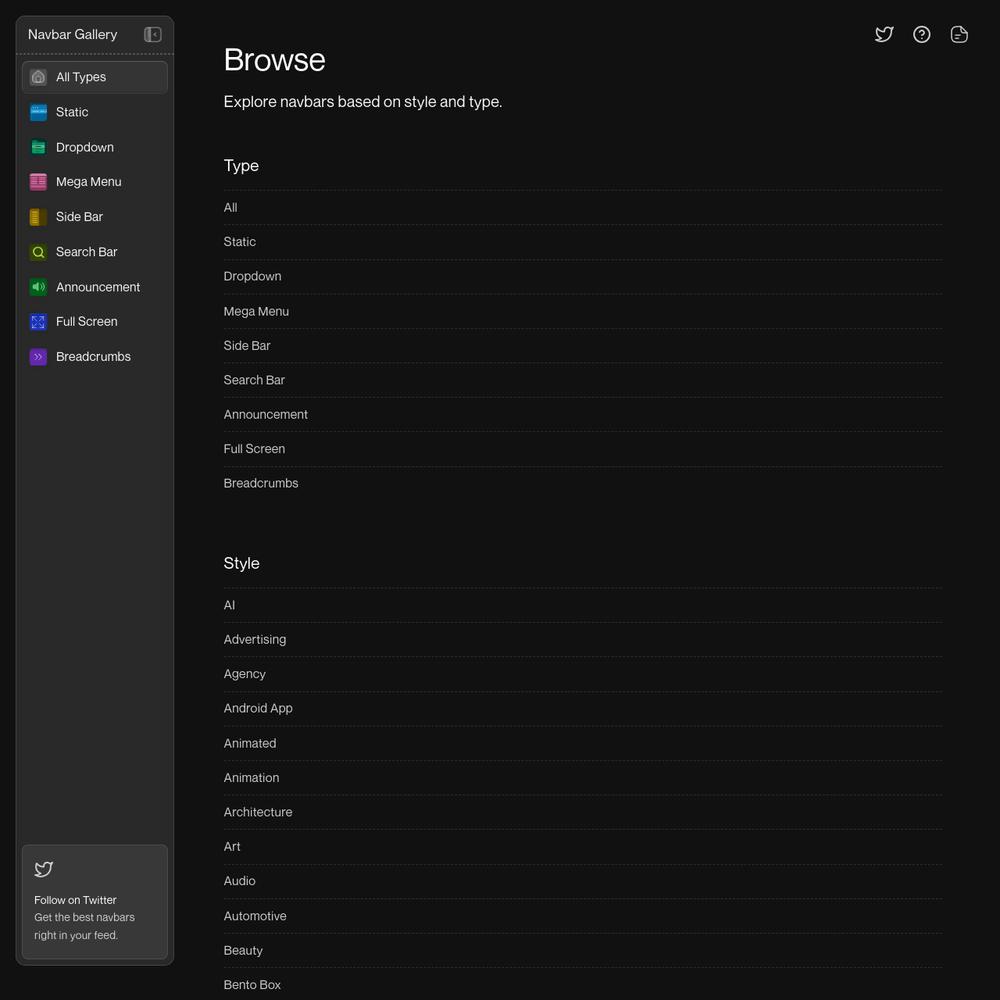Select Search Bar label in the sidebar
This screenshot has height=1000, width=1000.
pyautogui.click(x=87, y=252)
